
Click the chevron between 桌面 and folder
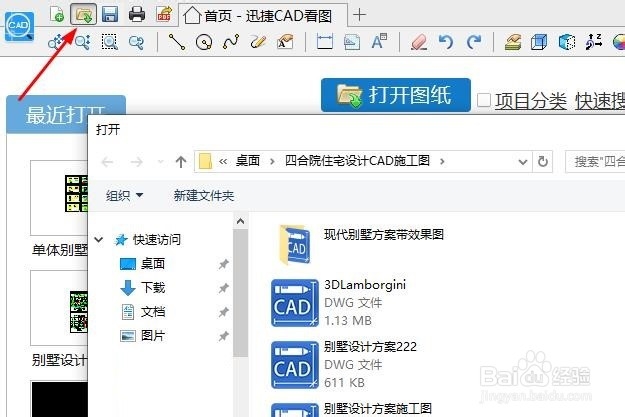pos(272,161)
